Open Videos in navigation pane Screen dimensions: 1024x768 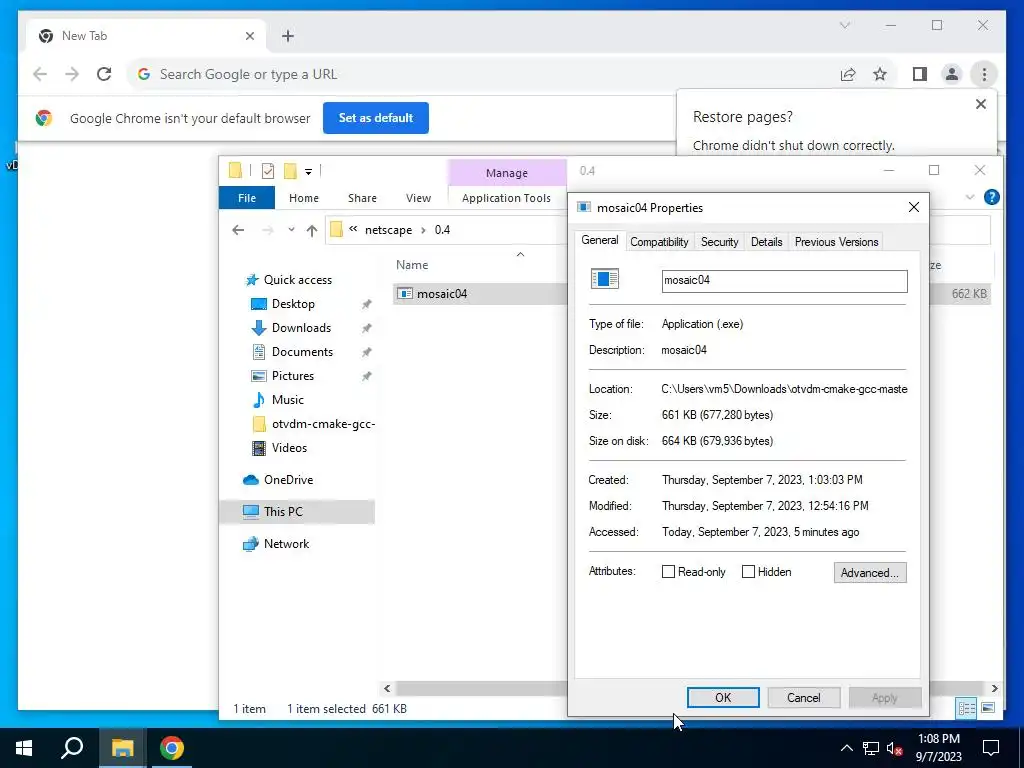click(x=289, y=448)
